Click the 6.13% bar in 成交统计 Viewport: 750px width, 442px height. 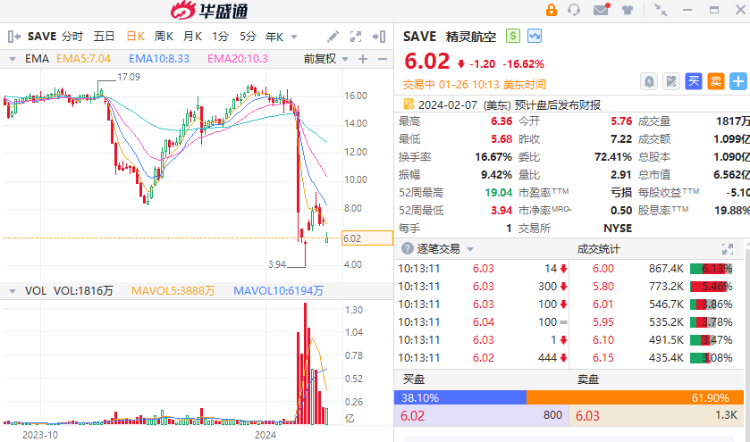click(711, 268)
